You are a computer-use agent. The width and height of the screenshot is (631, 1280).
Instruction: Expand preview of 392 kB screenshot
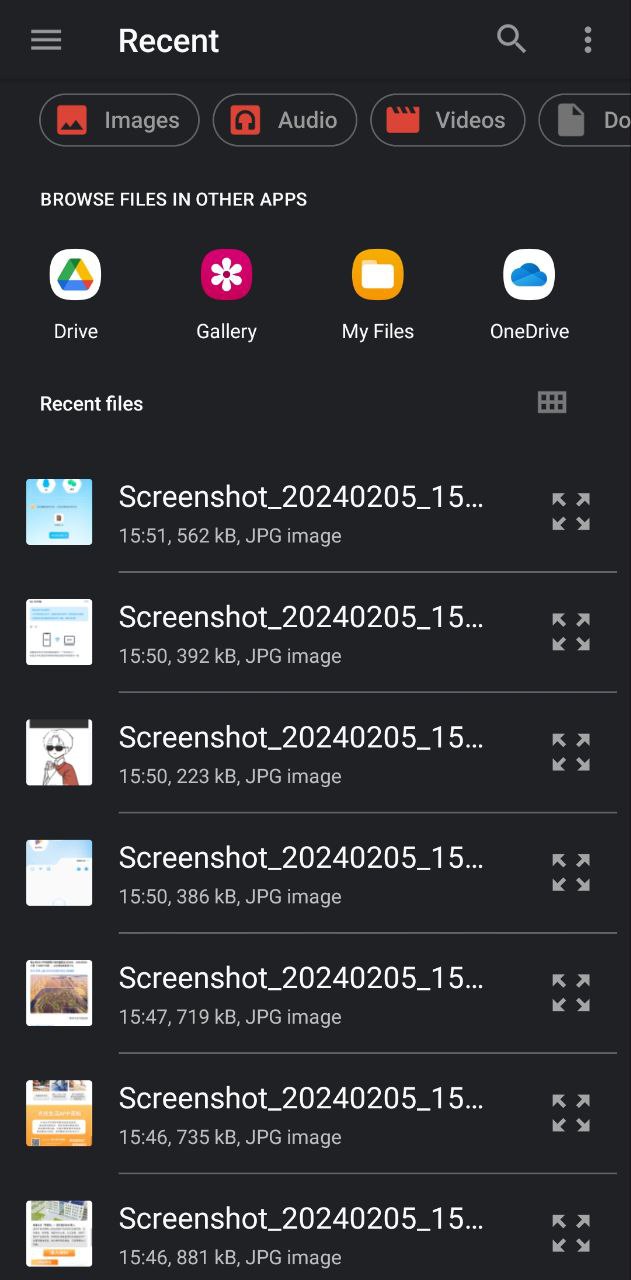tap(571, 632)
